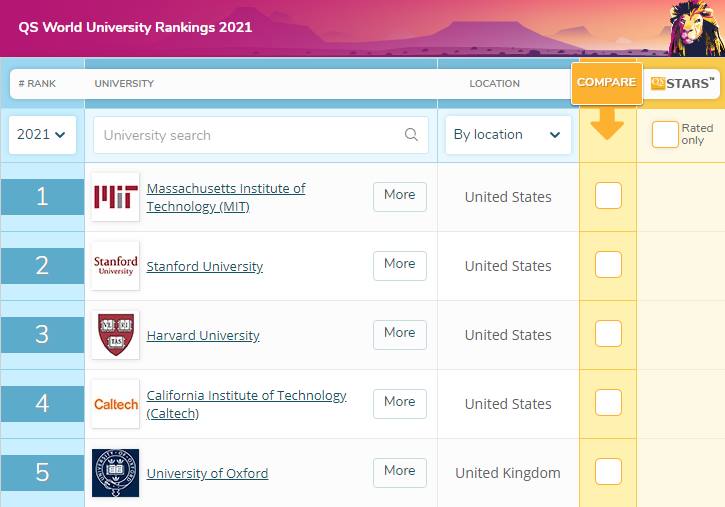725x507 pixels.
Task: Click the Stanford University logo
Action: [116, 266]
